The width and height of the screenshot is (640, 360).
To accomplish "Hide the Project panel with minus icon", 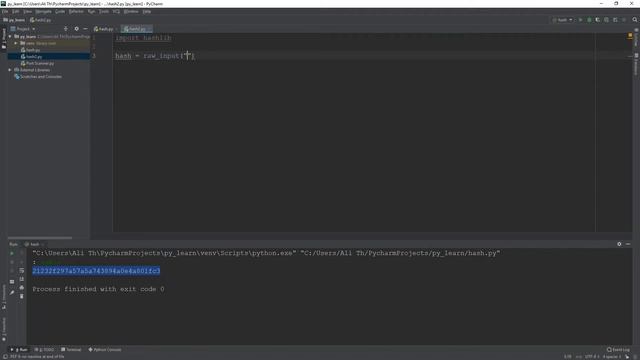I will point(85,29).
